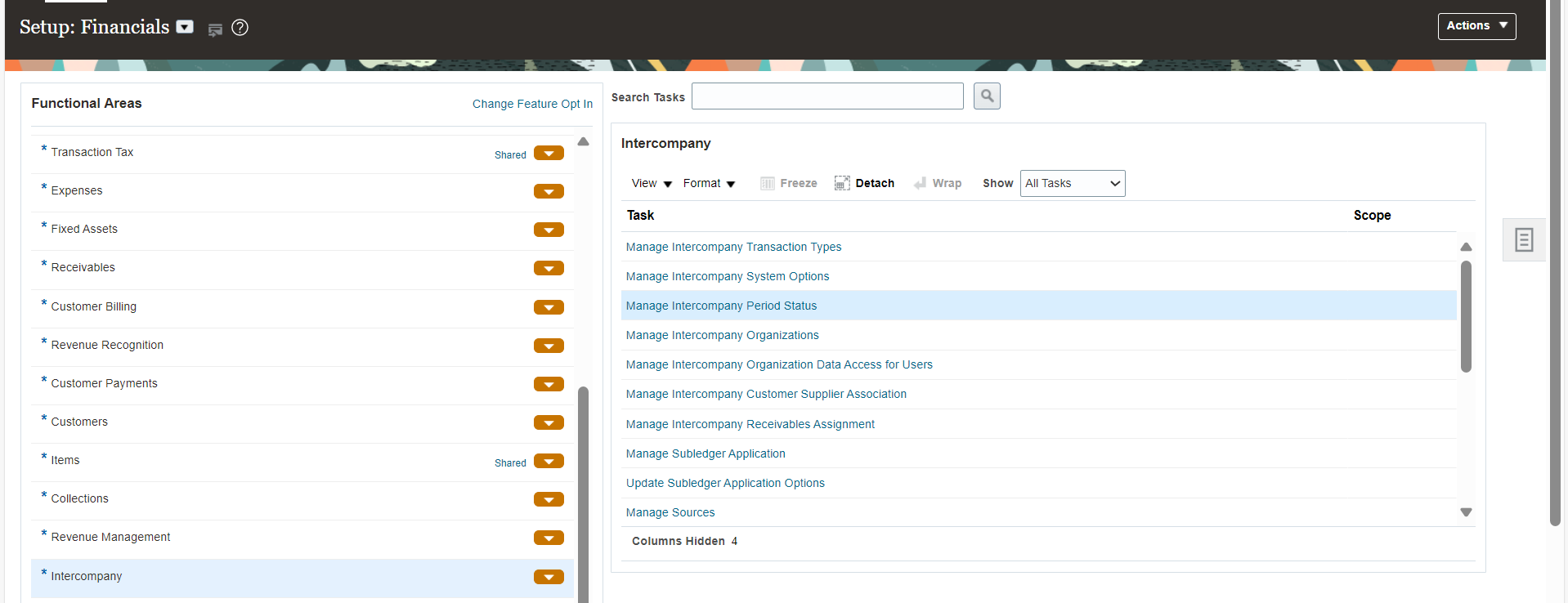Open Update Subledger Application Options task
This screenshot has width=1568, height=603.
[x=725, y=483]
